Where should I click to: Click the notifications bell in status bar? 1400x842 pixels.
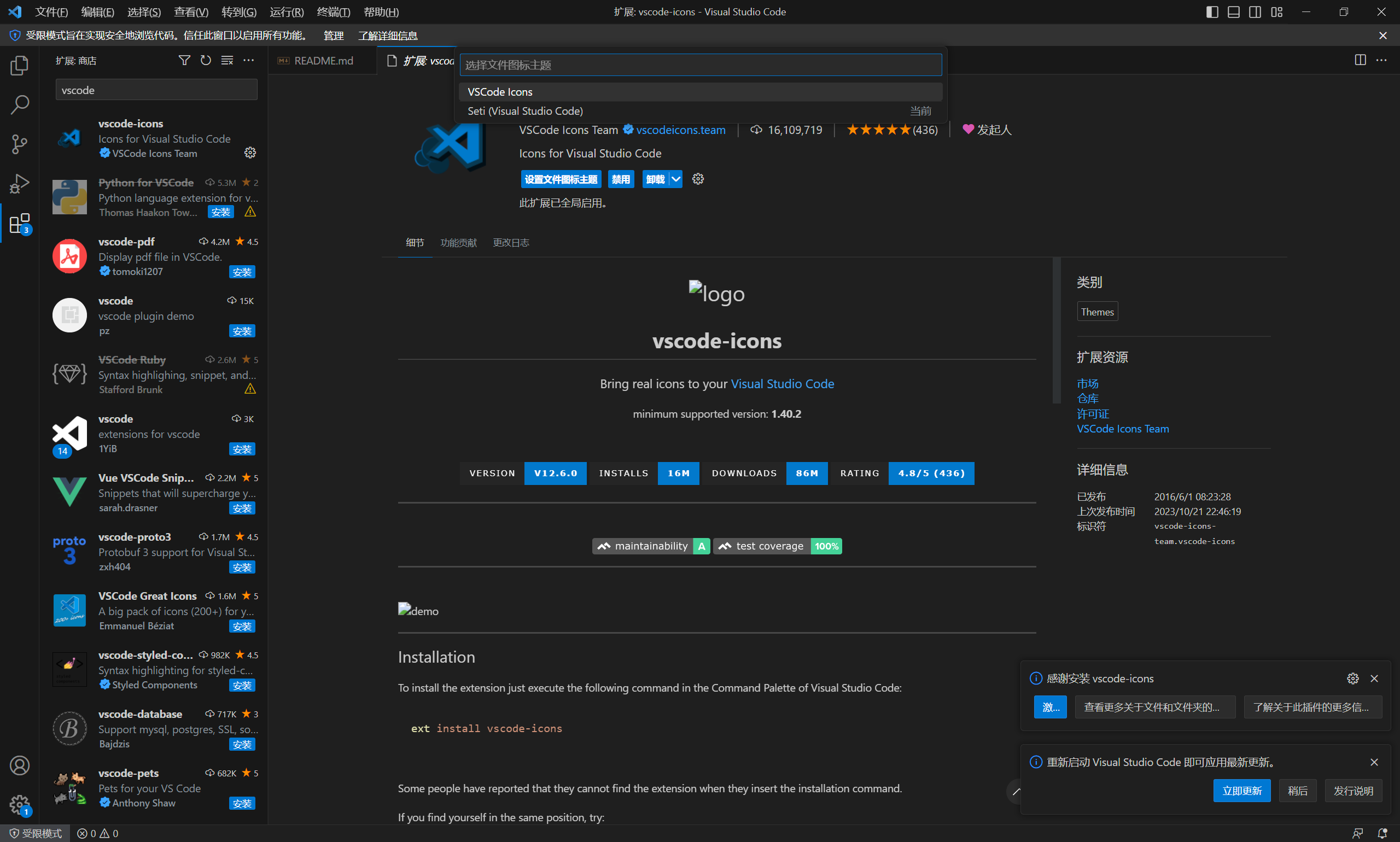[x=1382, y=833]
